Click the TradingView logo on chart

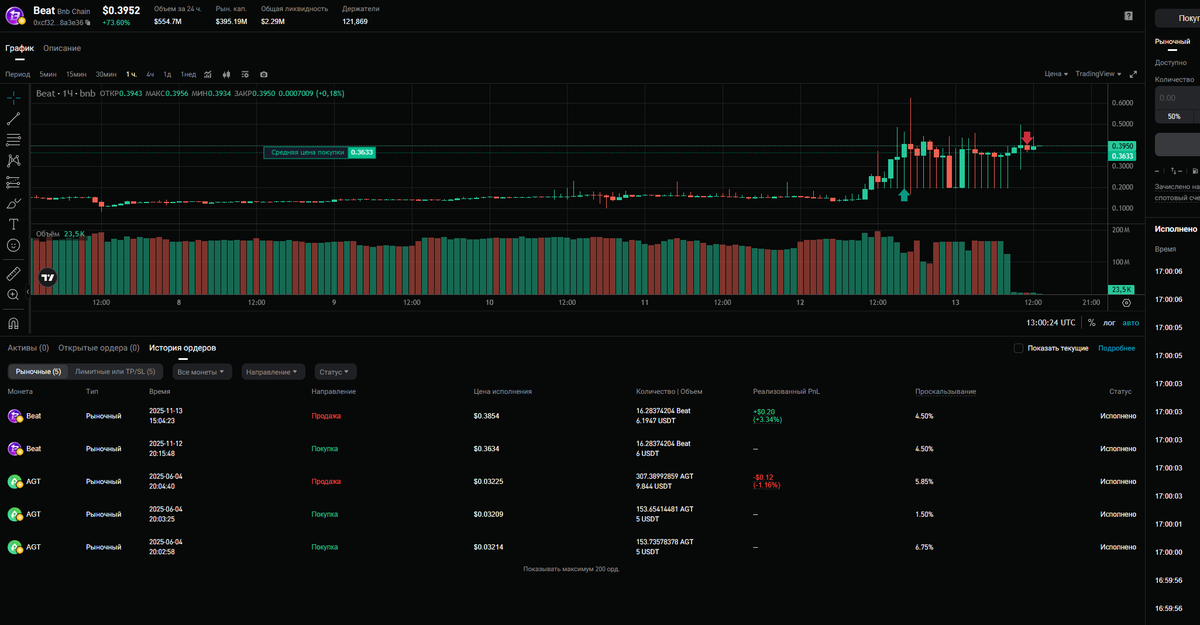pyautogui.click(x=47, y=277)
